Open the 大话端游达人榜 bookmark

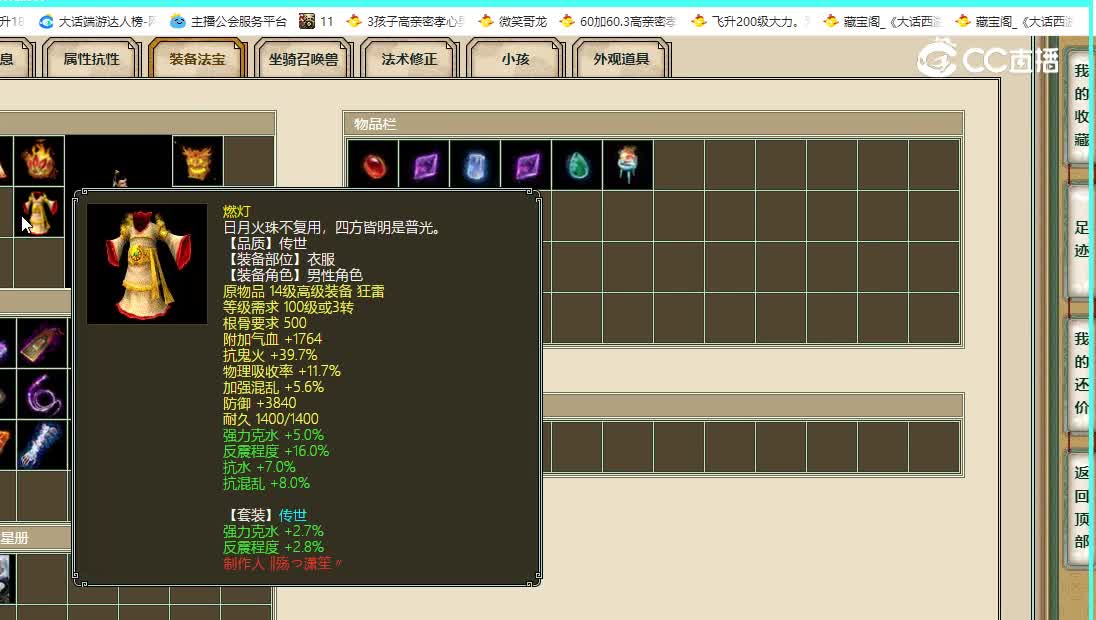pyautogui.click(x=98, y=22)
